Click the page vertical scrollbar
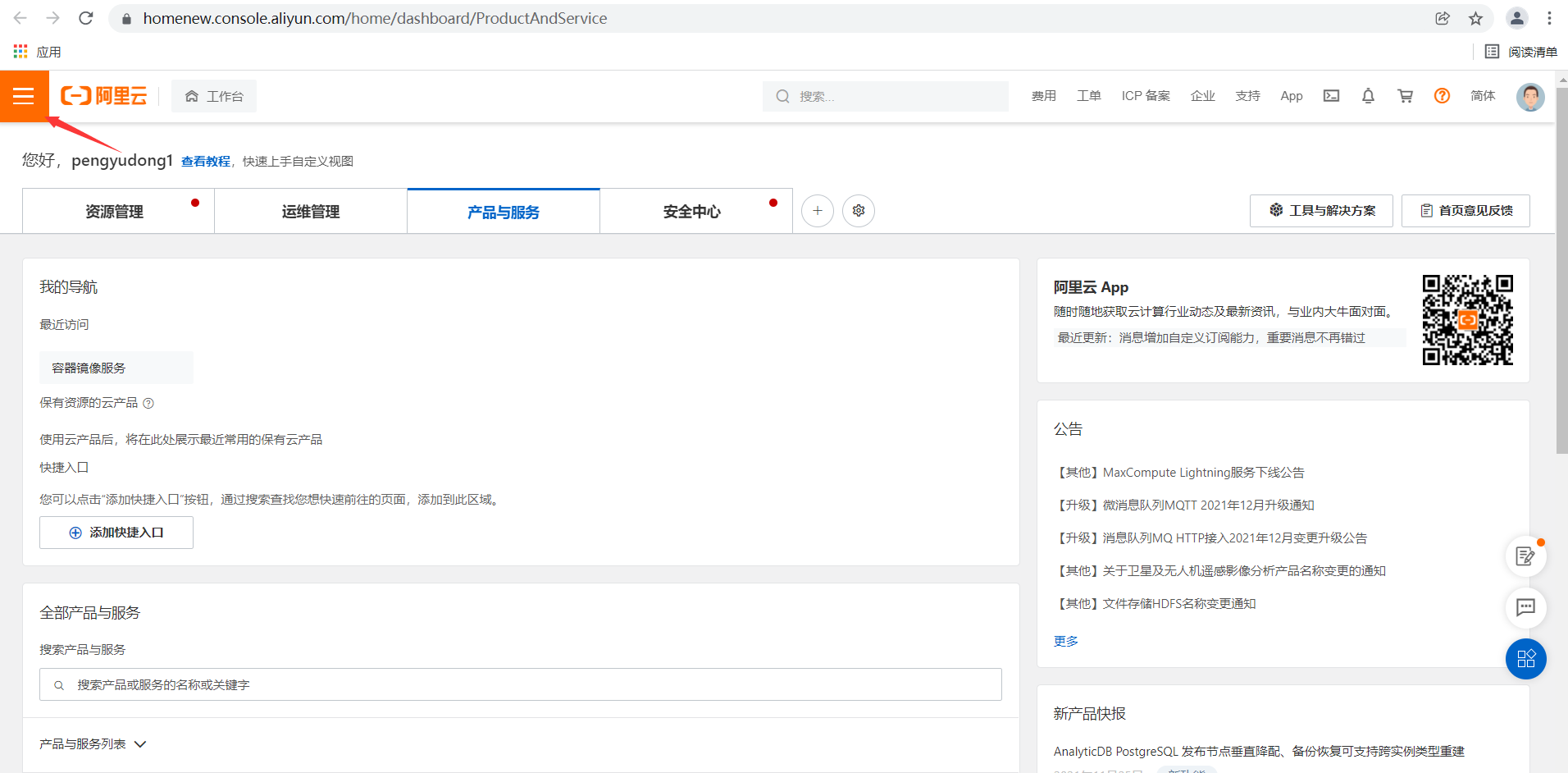1568x773 pixels. [x=1561, y=271]
